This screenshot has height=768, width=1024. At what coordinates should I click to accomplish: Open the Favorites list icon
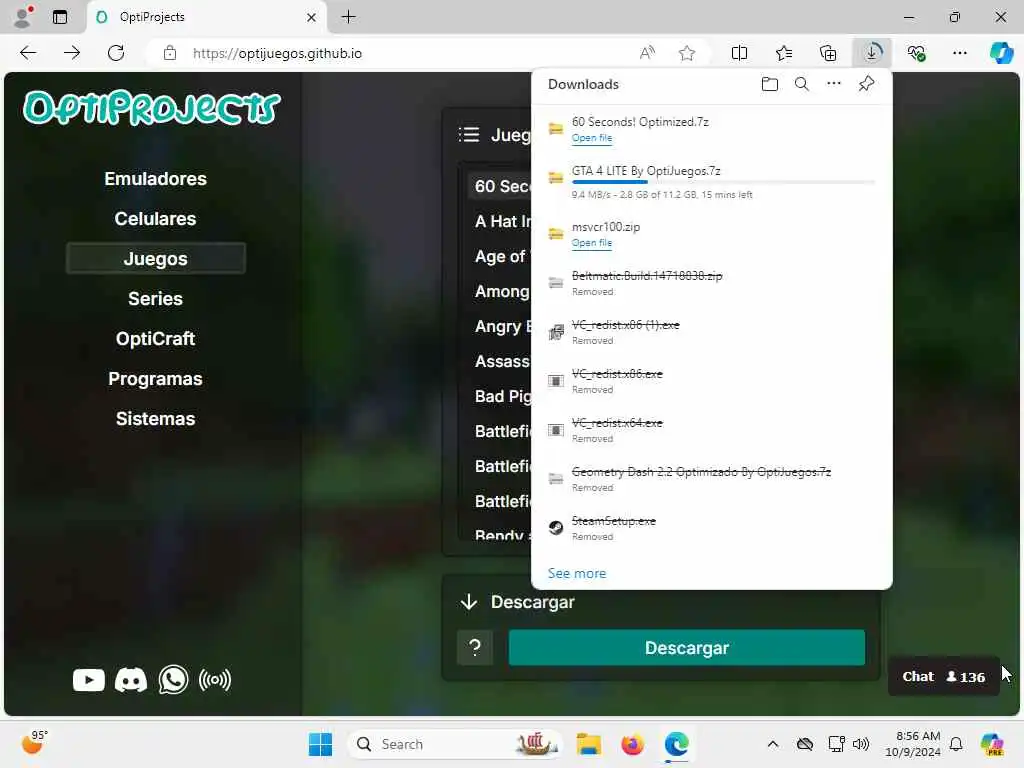tap(784, 53)
